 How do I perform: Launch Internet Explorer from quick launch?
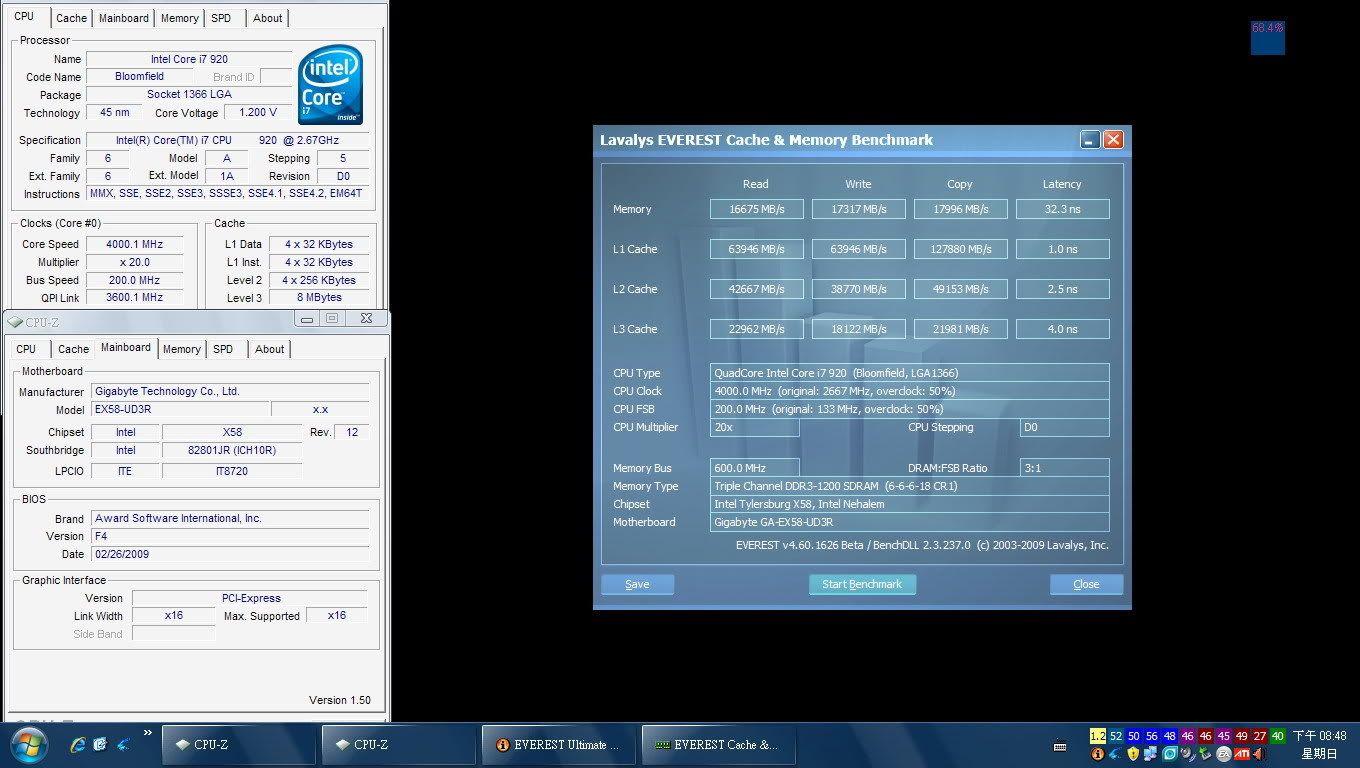coord(78,744)
